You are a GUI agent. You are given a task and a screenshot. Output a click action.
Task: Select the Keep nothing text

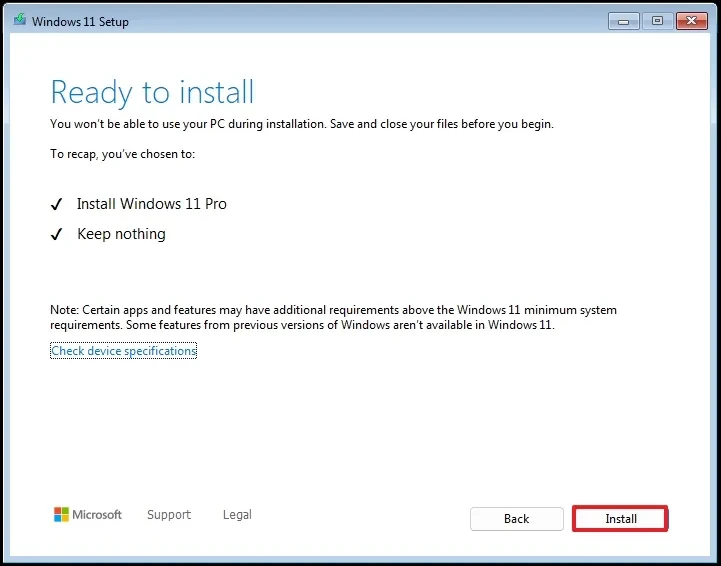tap(121, 234)
